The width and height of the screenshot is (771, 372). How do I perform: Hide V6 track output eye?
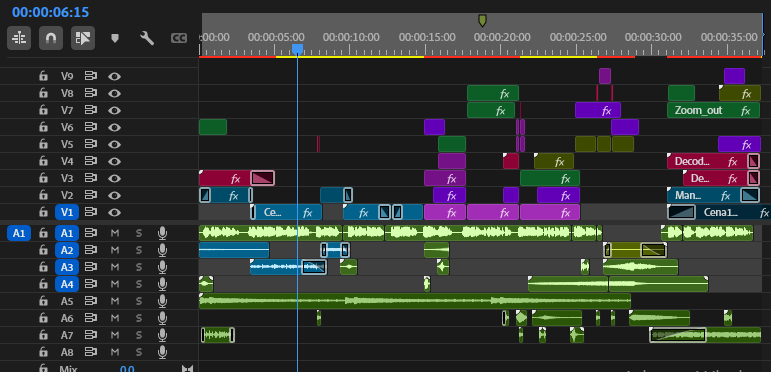(x=115, y=127)
